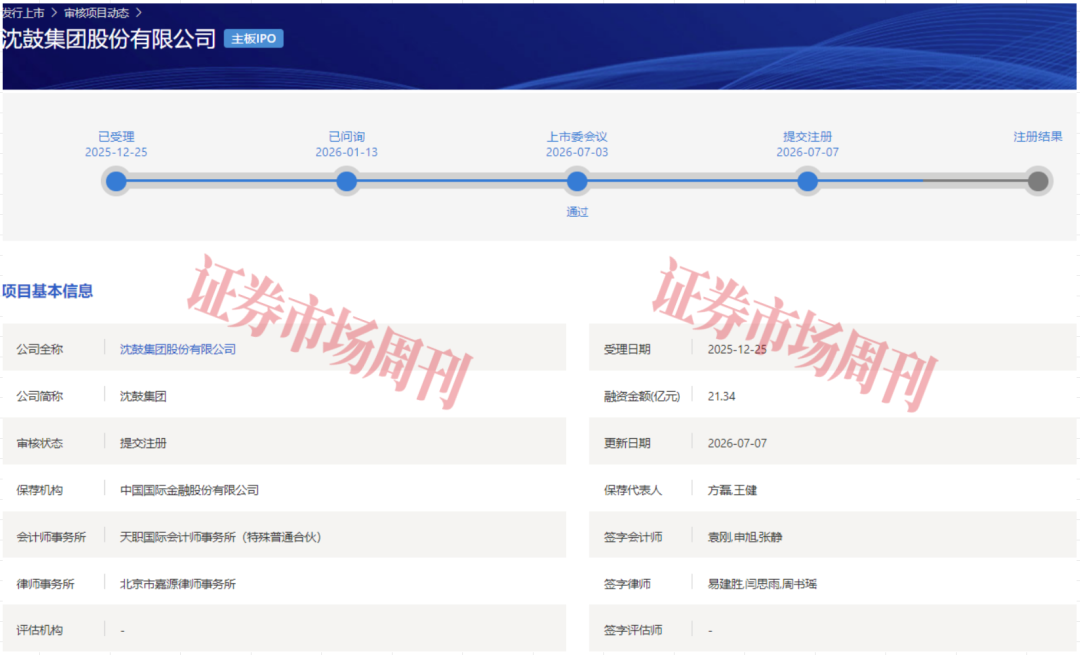Click the 2025-12-25 date under 已受理
Screen dimensions: 1080x655
point(116,152)
